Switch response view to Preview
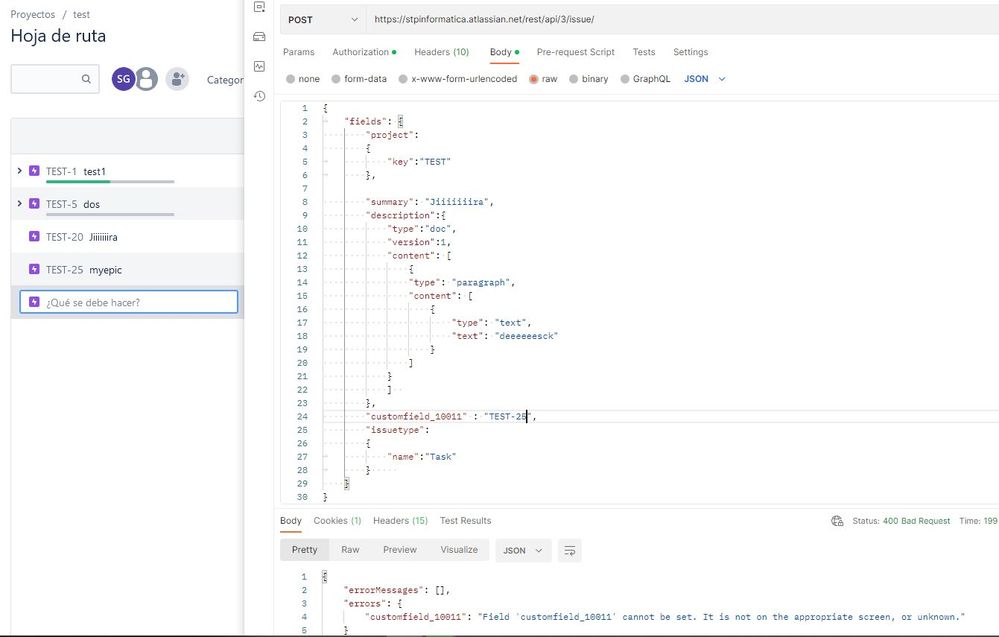This screenshot has width=999, height=637. tap(399, 550)
